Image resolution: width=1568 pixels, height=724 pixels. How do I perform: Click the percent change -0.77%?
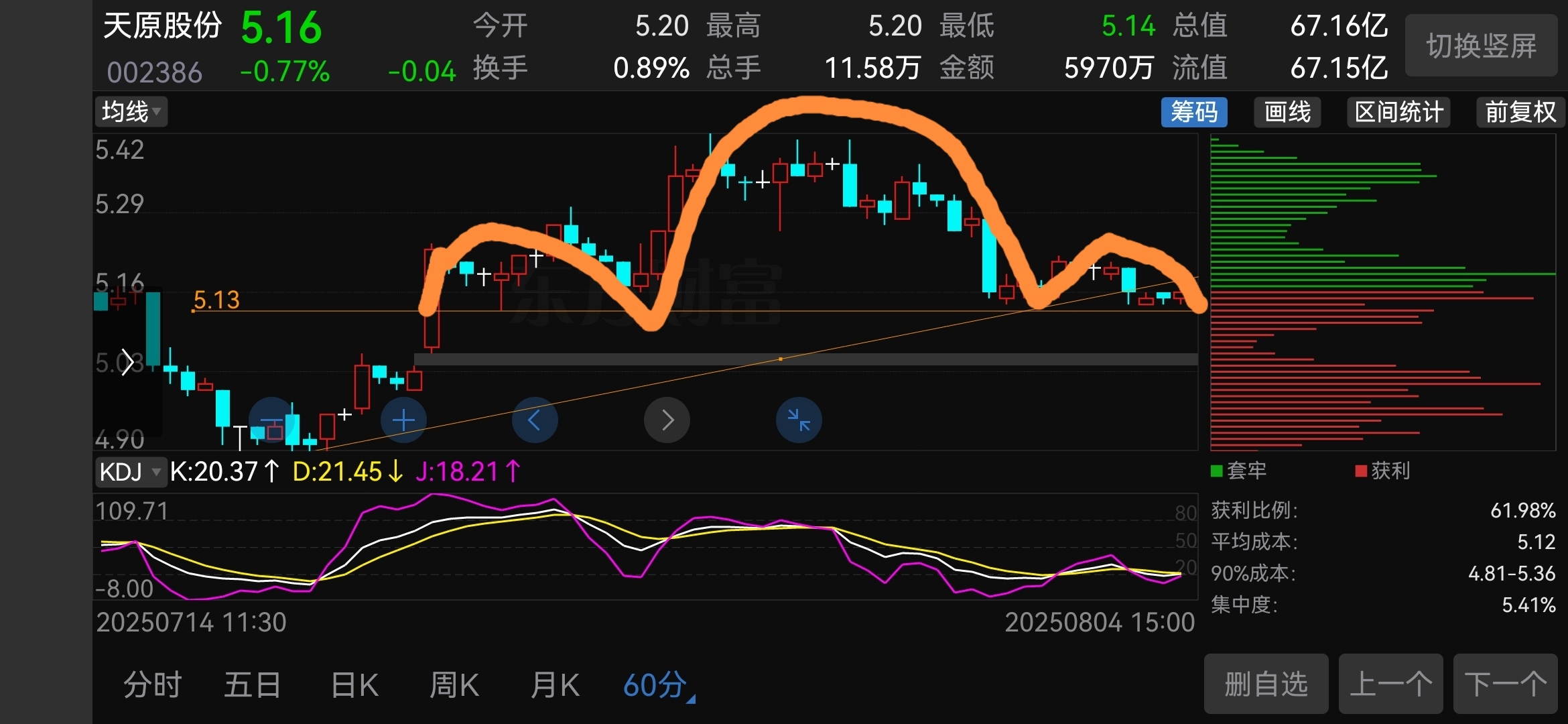pos(285,71)
